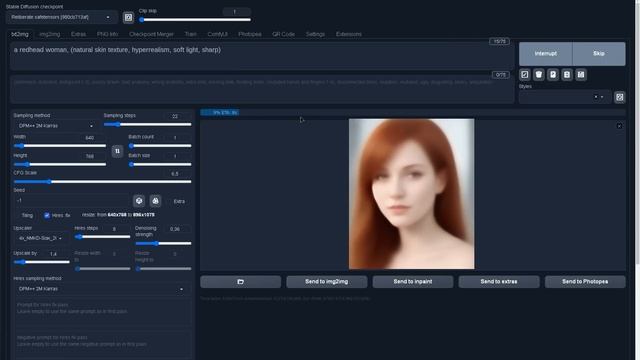Viewport: 640px width, 360px height.
Task: Click the page vertical scrollbar
Action: (637, 133)
